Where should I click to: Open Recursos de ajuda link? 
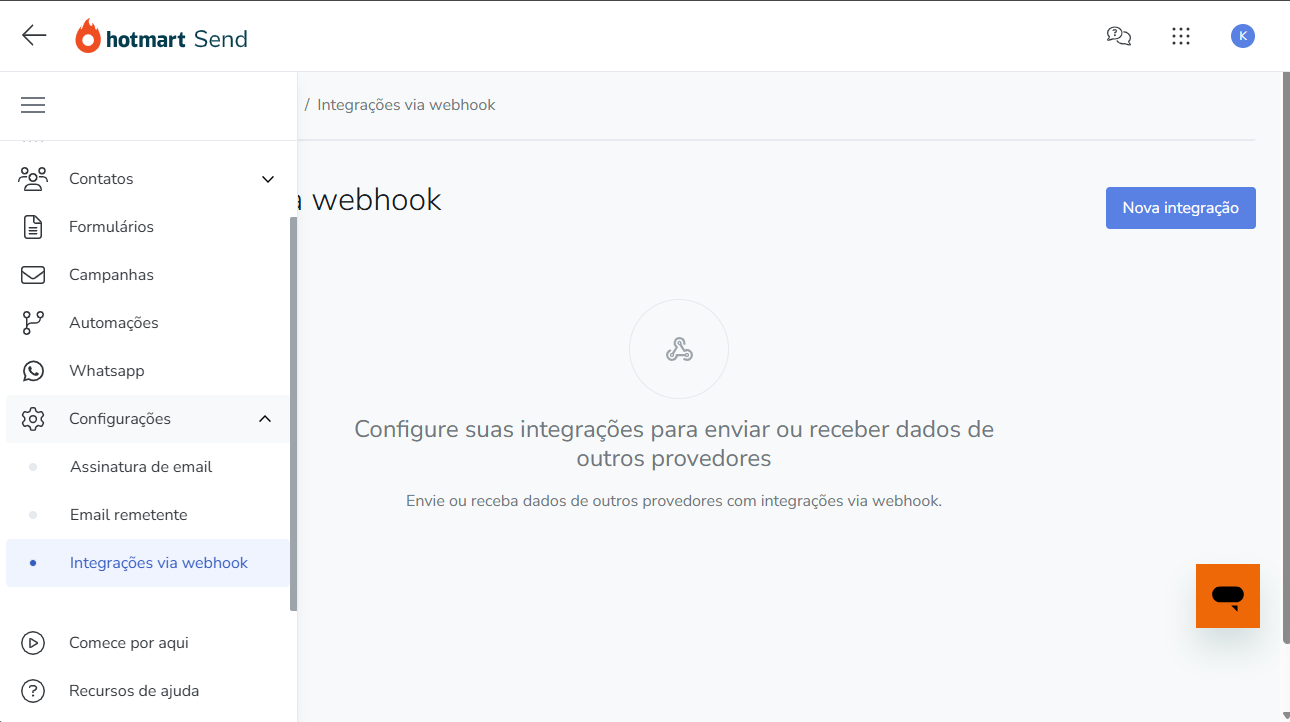[148, 691]
